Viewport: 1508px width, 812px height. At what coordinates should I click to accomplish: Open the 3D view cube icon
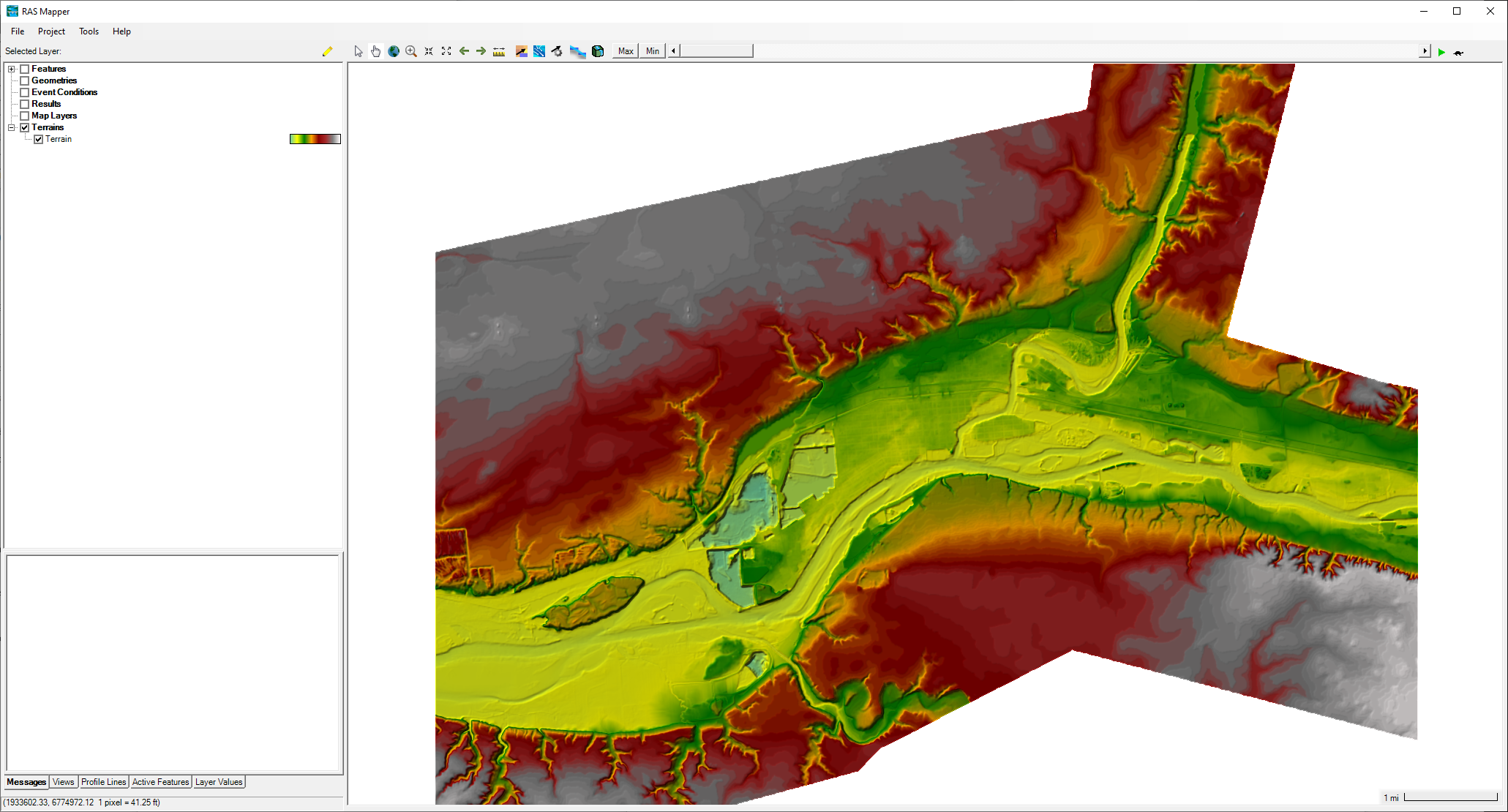pos(598,51)
